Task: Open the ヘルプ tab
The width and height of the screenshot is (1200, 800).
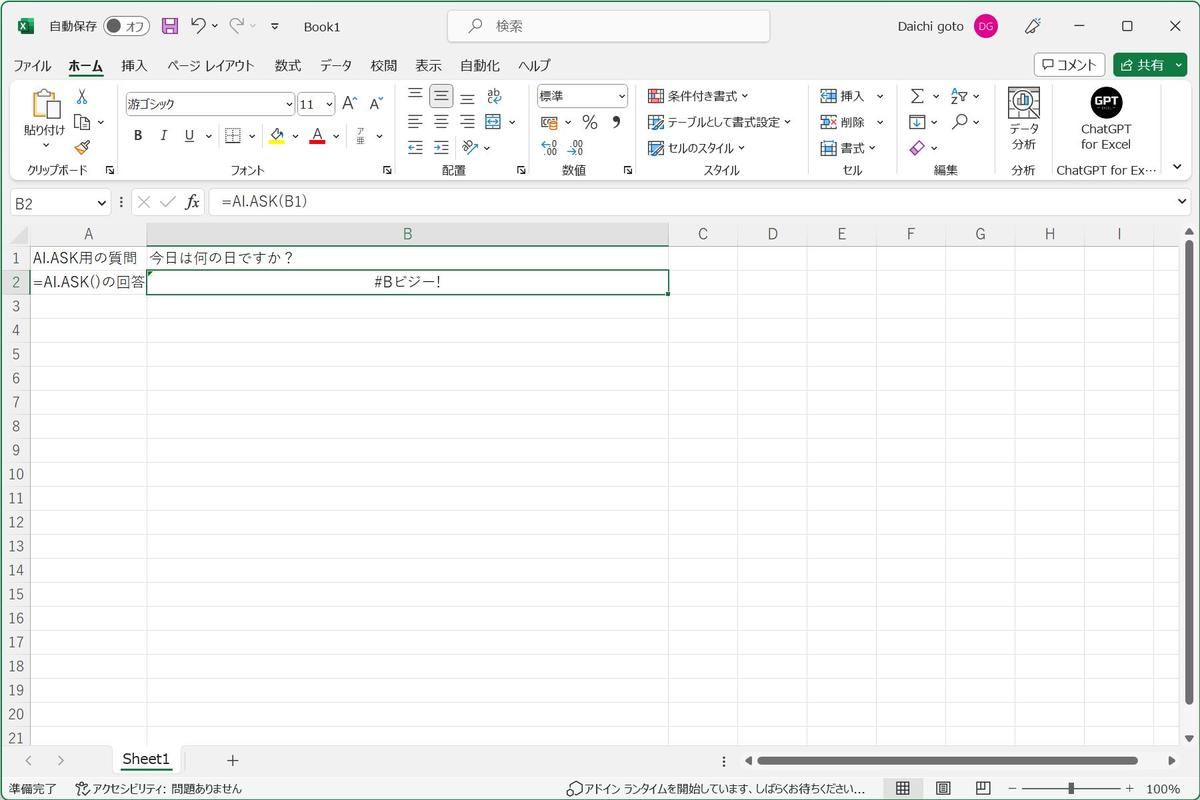Action: [x=534, y=65]
